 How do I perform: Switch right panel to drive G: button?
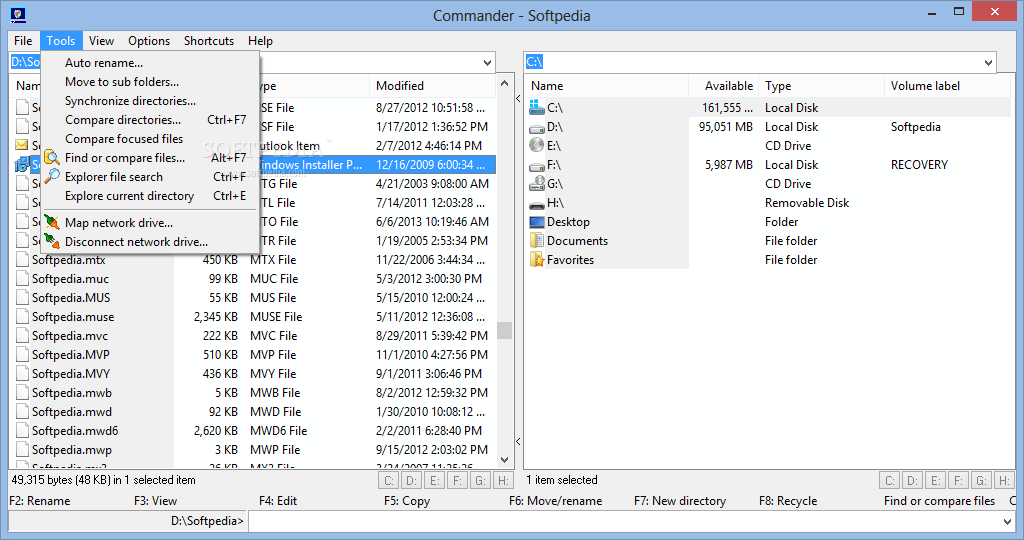[981, 481]
